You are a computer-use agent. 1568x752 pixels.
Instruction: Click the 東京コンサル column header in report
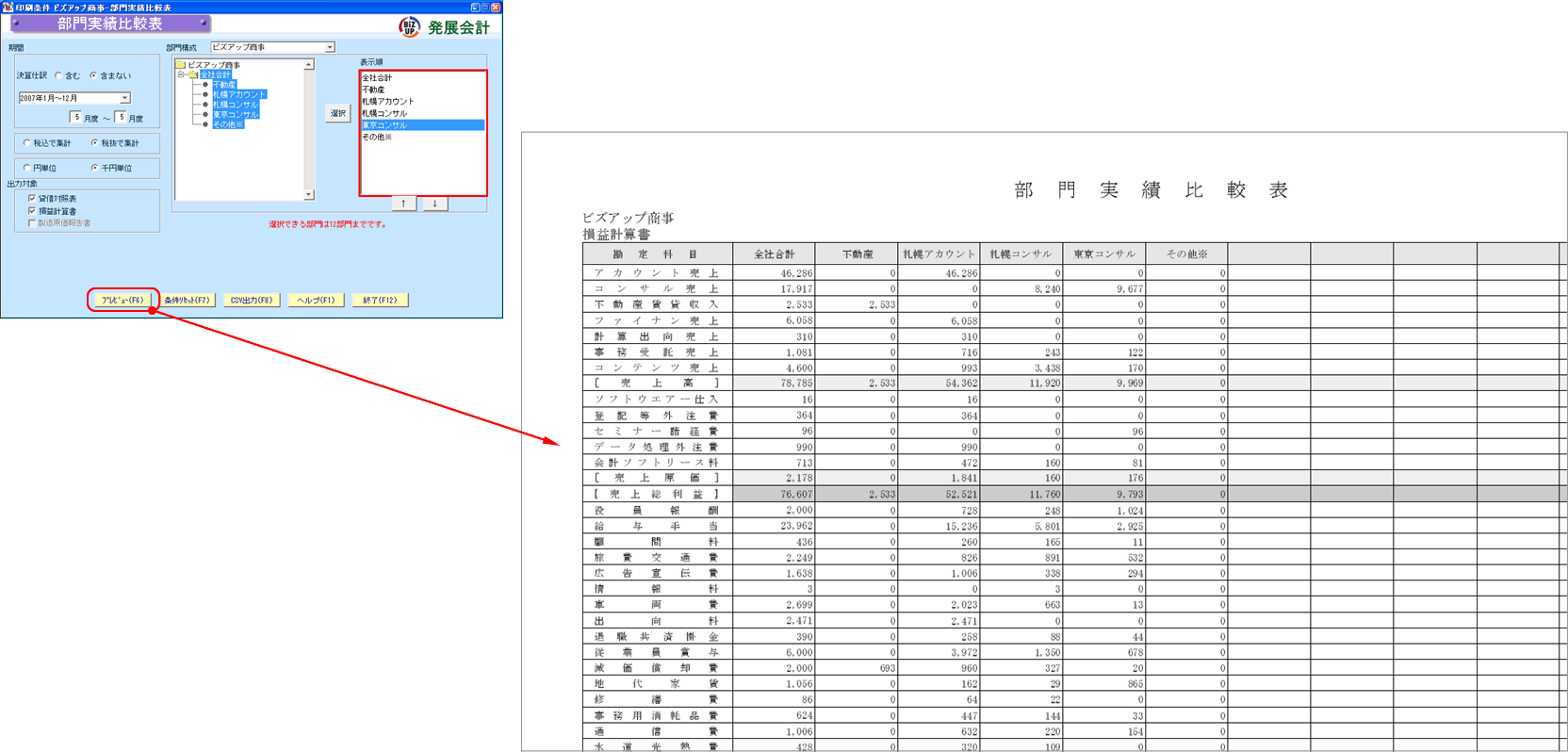1104,253
